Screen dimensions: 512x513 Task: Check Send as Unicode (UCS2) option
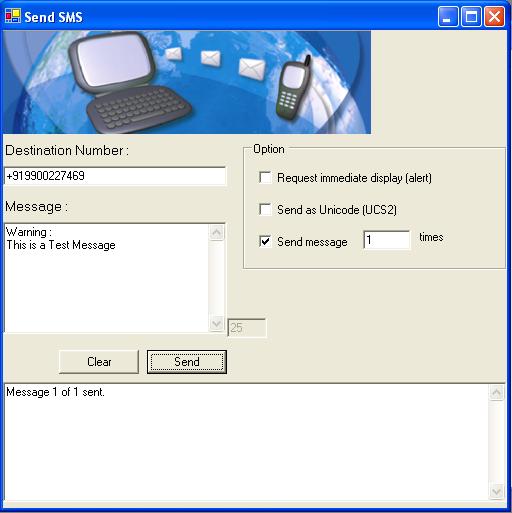click(265, 209)
